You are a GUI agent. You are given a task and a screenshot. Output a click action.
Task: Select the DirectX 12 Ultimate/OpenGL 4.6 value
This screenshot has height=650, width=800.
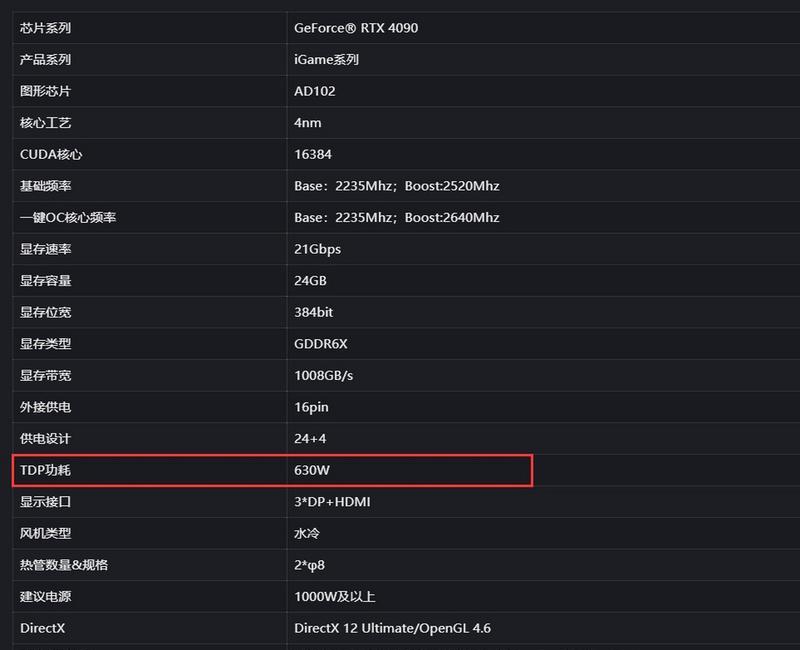(x=392, y=629)
